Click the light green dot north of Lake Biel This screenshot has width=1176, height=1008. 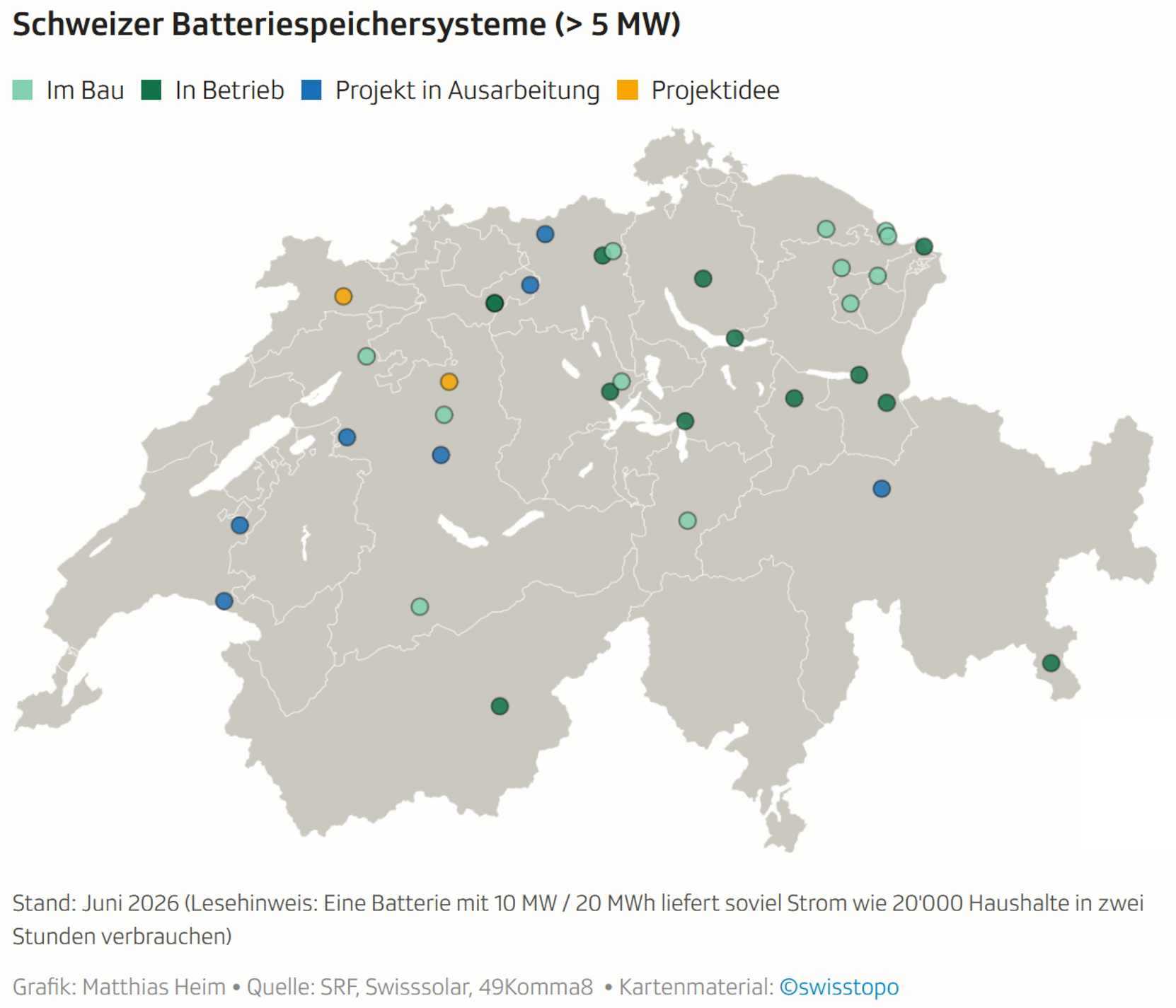click(367, 356)
